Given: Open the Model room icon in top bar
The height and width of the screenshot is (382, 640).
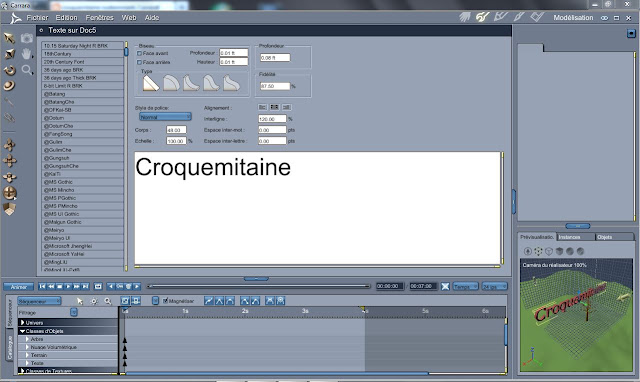Looking at the screenshot, I should click(x=482, y=17).
